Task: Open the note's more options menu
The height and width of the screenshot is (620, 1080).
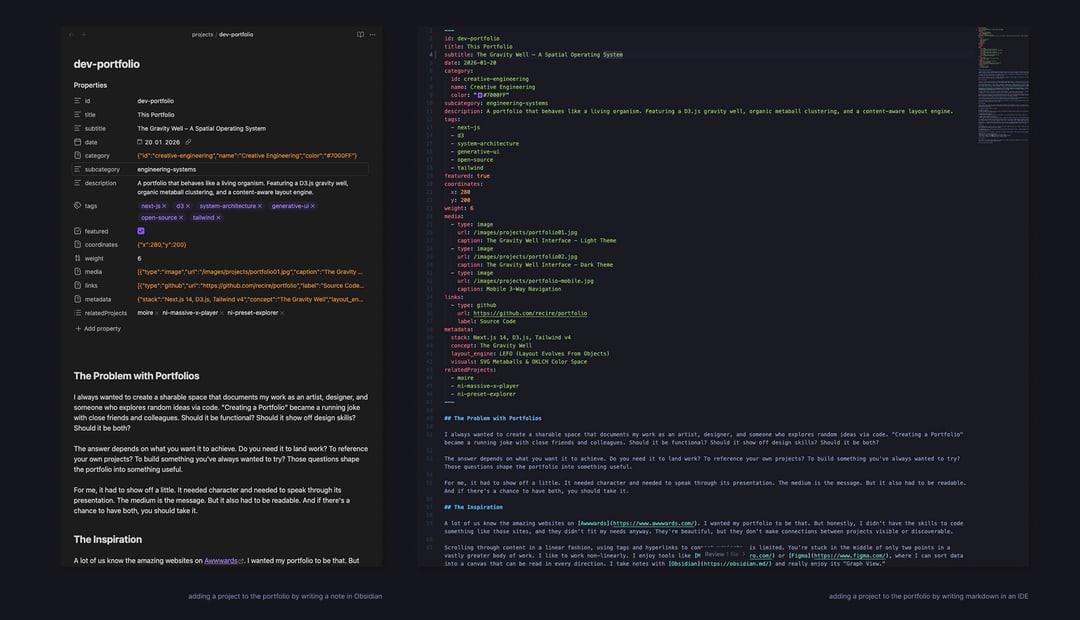Action: point(373,34)
